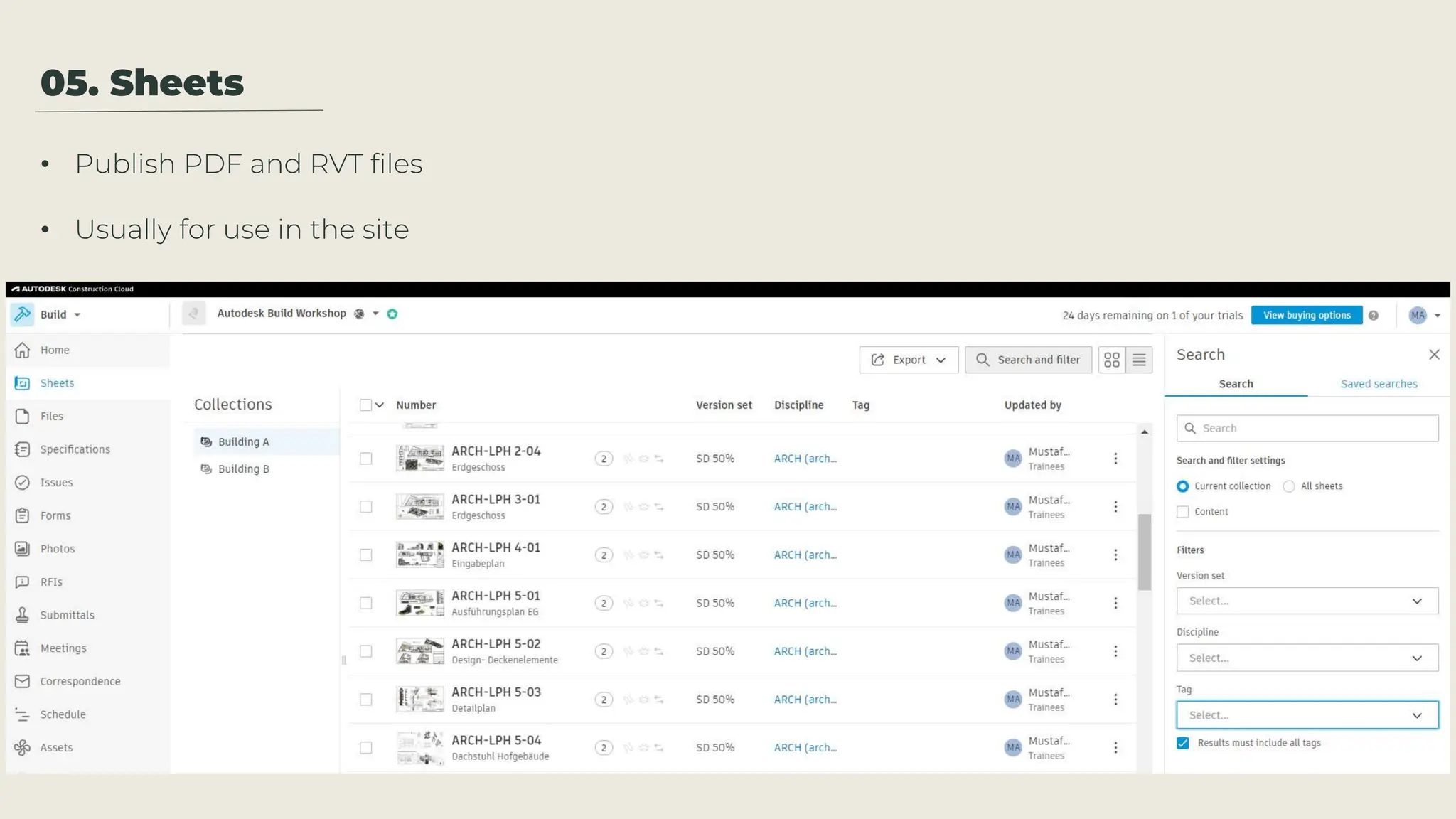
Task: Open more options for ARCH-LPH 5-01
Action: (1115, 603)
